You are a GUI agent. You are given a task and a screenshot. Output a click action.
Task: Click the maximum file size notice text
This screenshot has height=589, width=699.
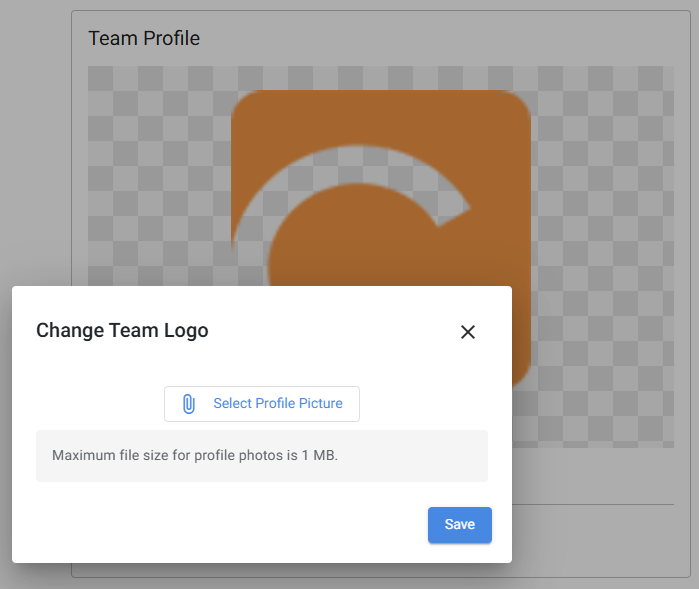[195, 455]
